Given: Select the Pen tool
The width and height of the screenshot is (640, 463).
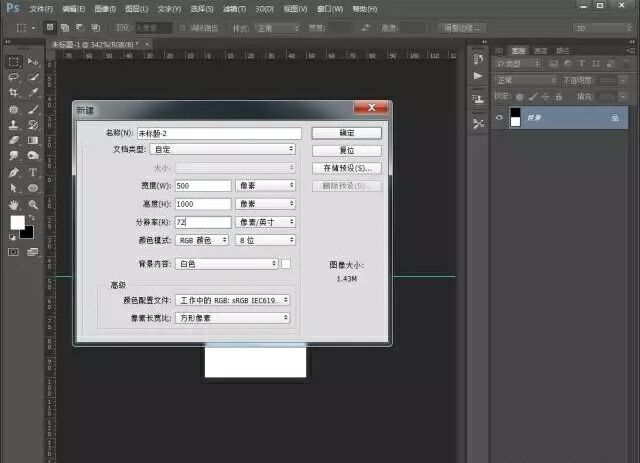Looking at the screenshot, I should click(x=14, y=172).
